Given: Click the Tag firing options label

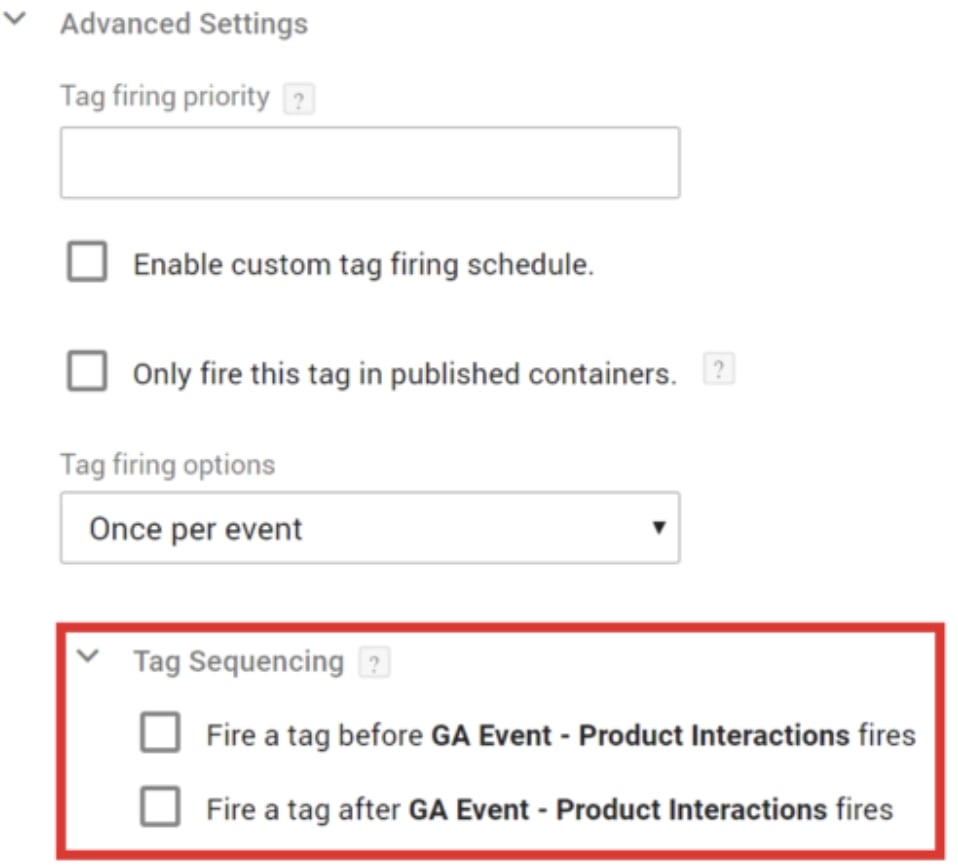Looking at the screenshot, I should point(168,465).
